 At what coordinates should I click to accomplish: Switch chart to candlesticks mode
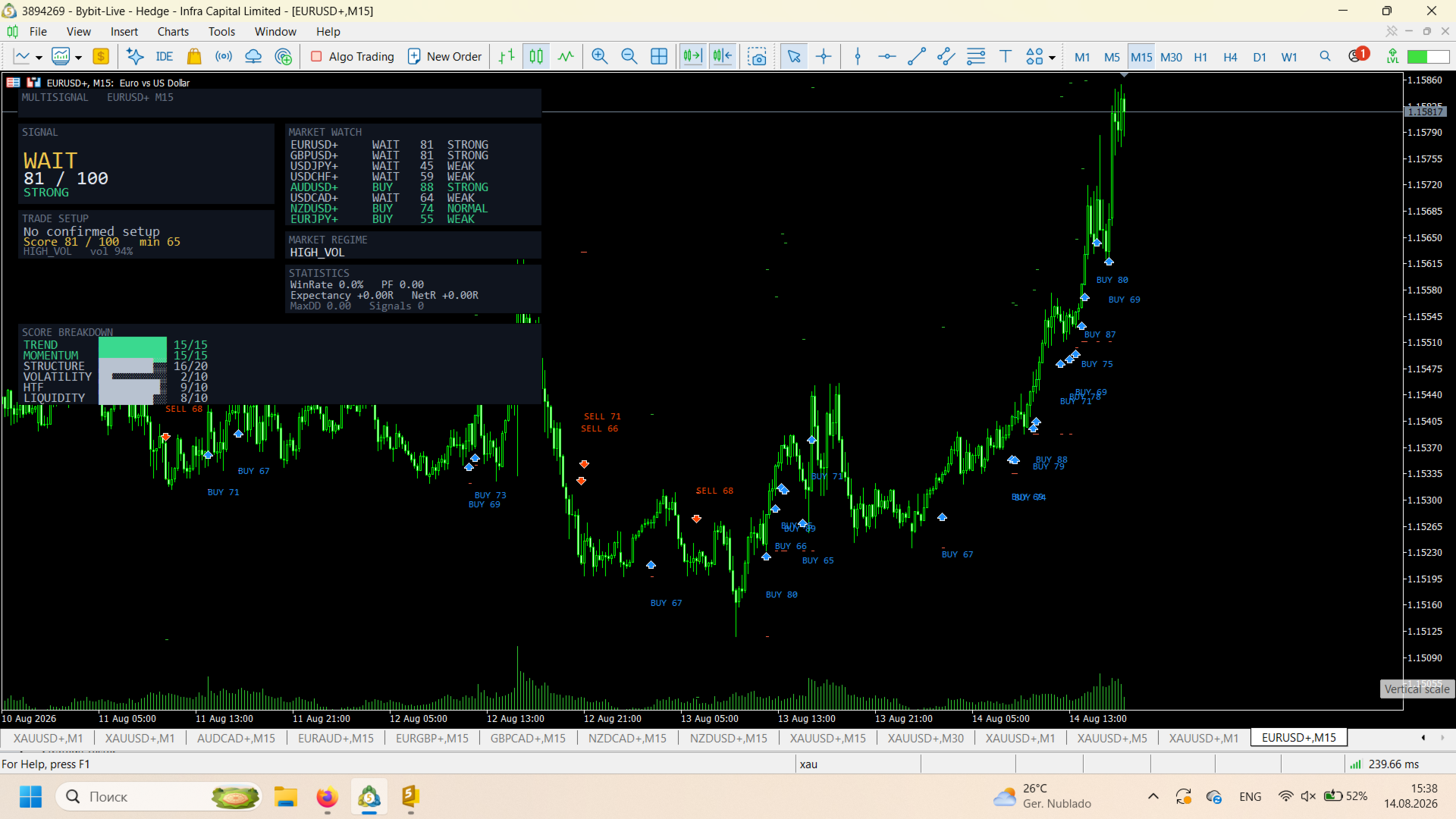(x=536, y=56)
